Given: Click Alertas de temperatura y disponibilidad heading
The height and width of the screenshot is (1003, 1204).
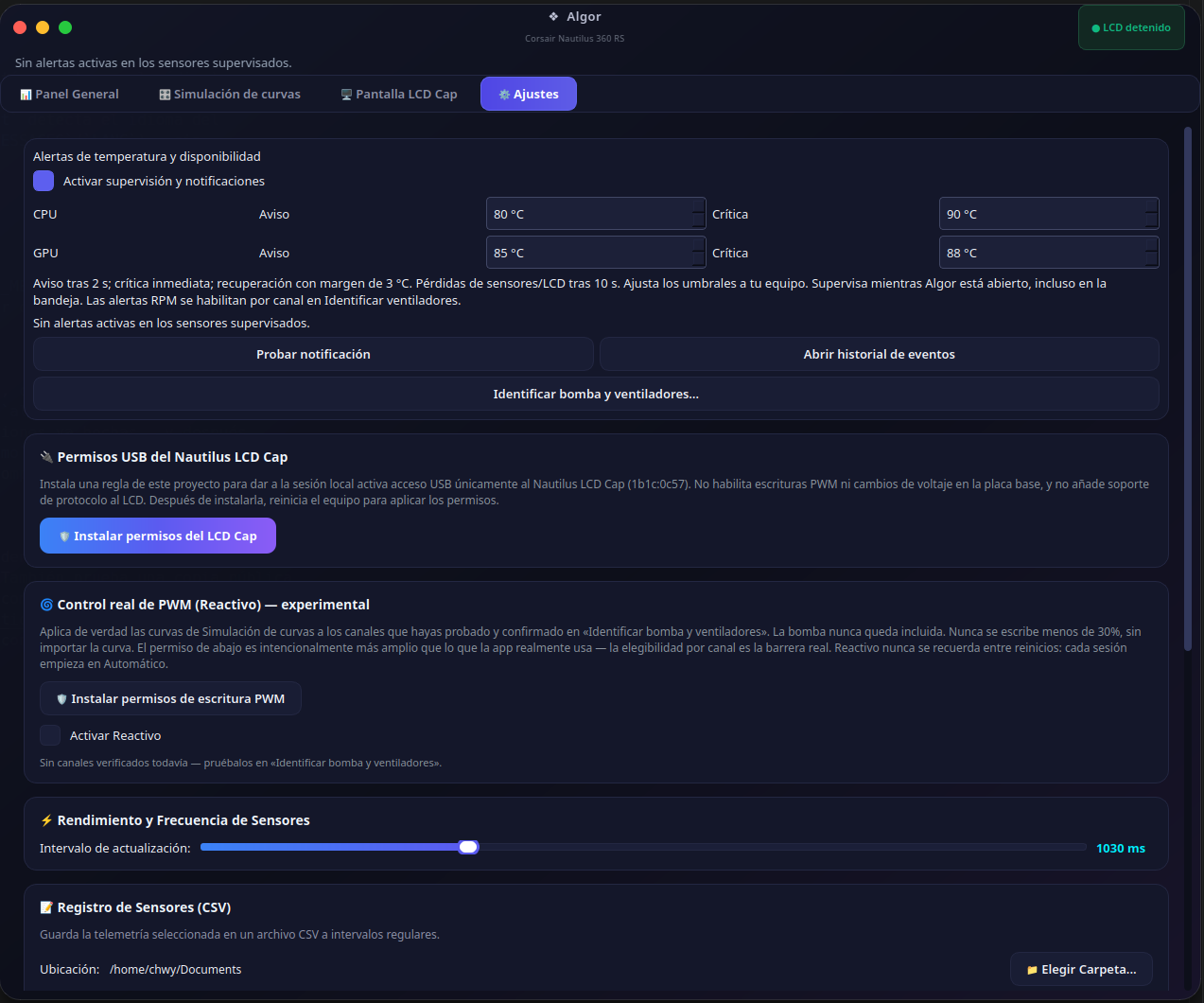Looking at the screenshot, I should tap(147, 156).
